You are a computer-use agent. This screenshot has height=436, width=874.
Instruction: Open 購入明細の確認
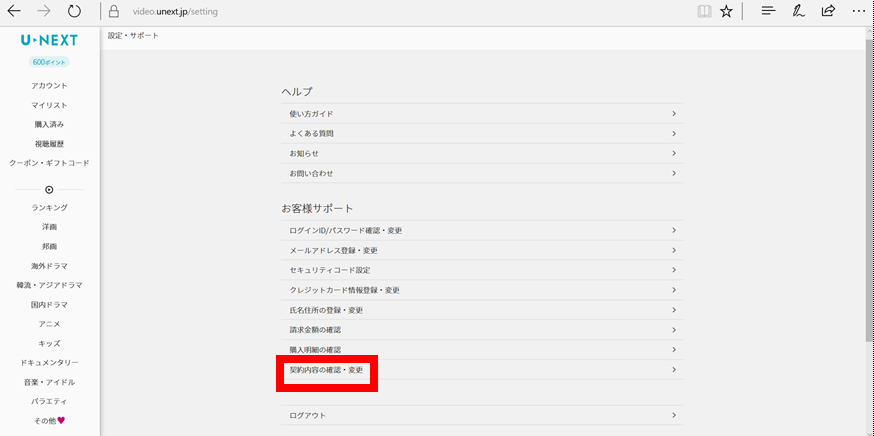[x=482, y=350]
